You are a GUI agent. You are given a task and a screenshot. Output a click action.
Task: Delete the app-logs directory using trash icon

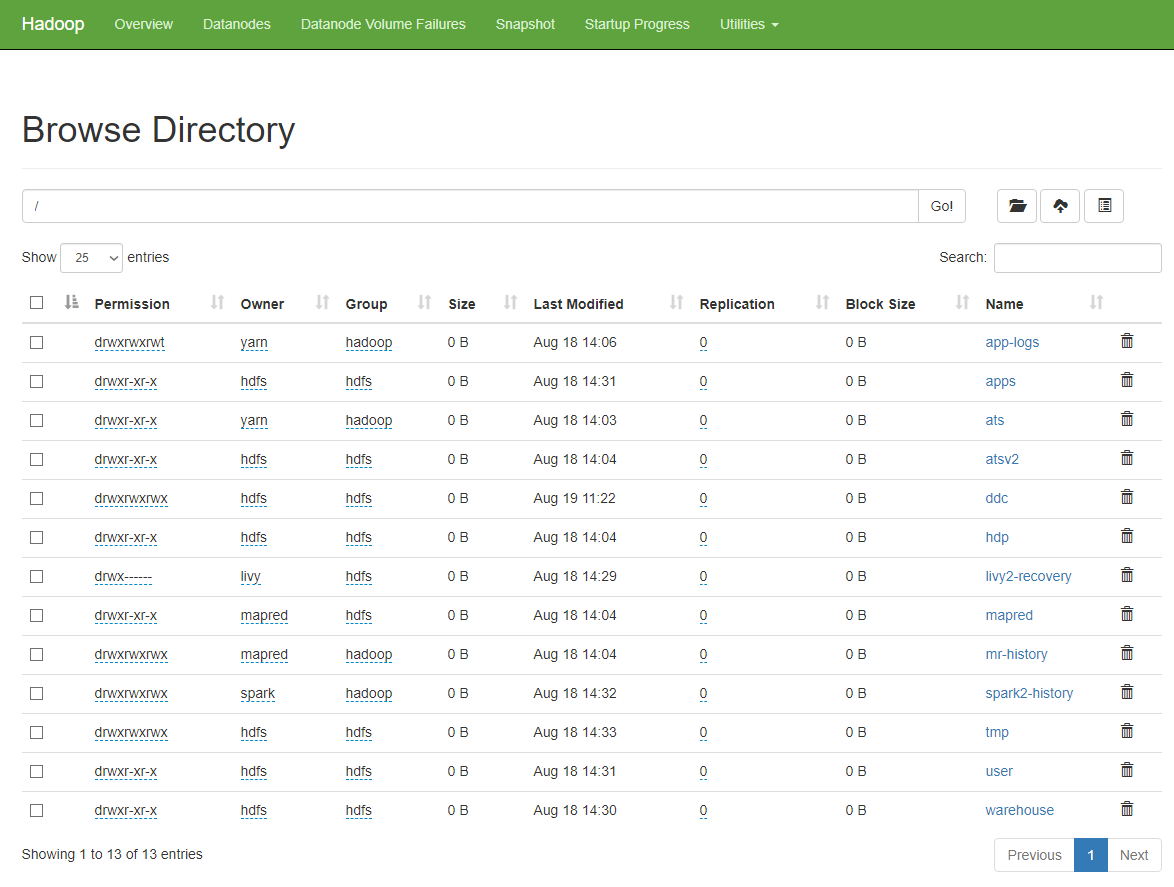pos(1127,342)
